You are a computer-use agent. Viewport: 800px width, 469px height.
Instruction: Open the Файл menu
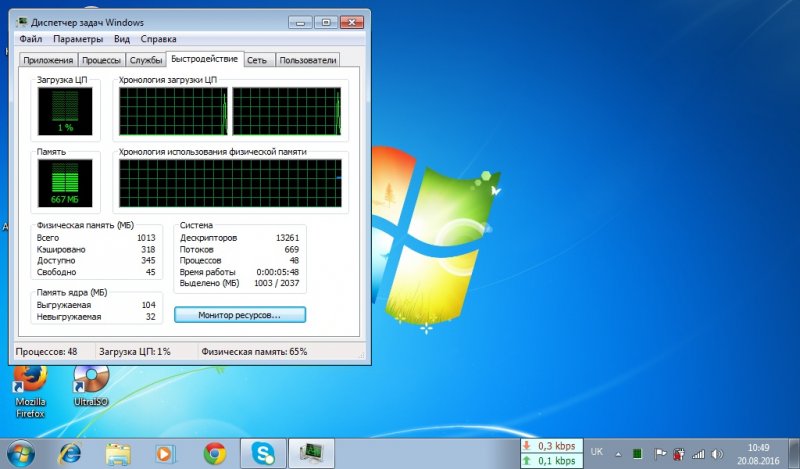click(30, 39)
